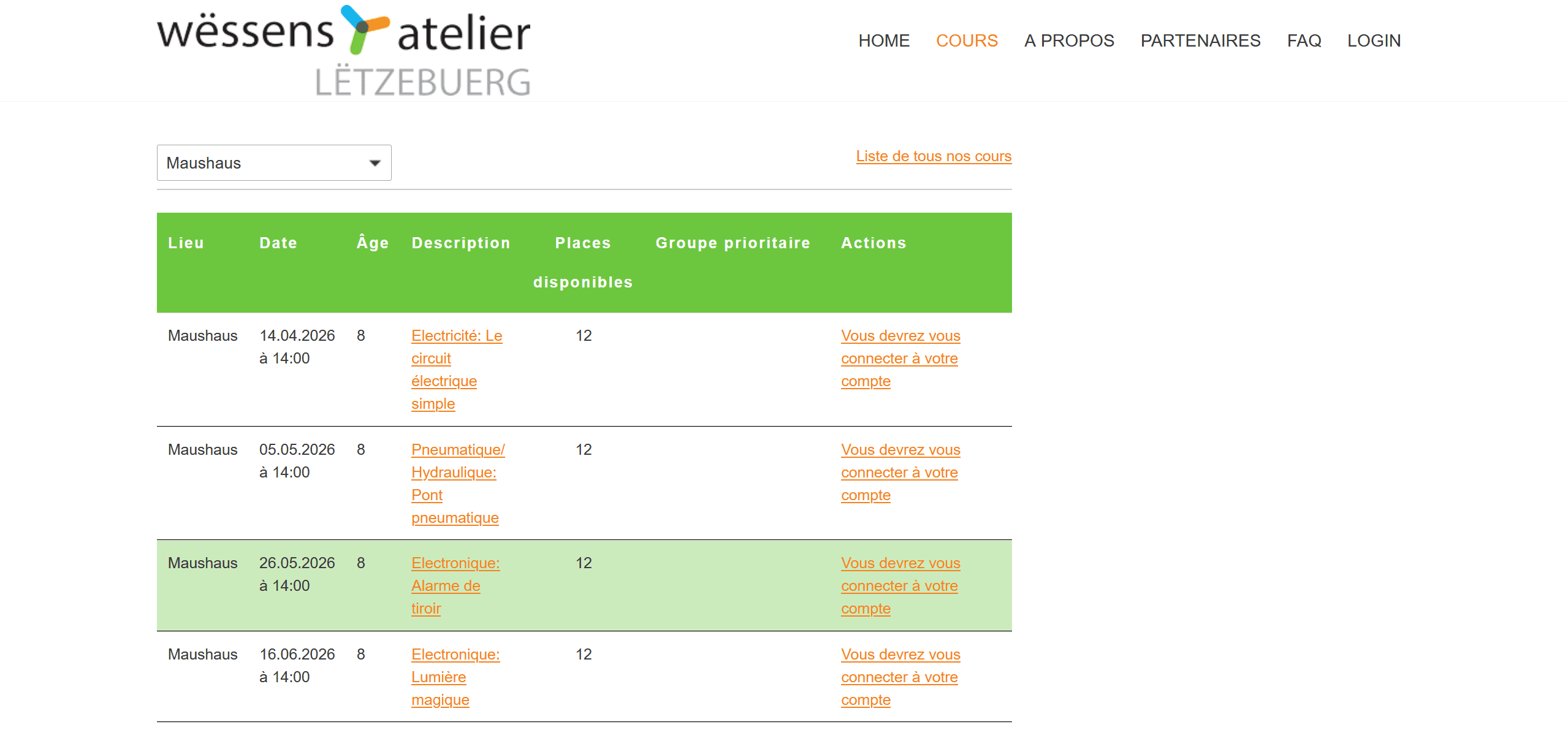Click LOGIN in the navigation bar
This screenshot has height=730, width=1568.
[1374, 40]
